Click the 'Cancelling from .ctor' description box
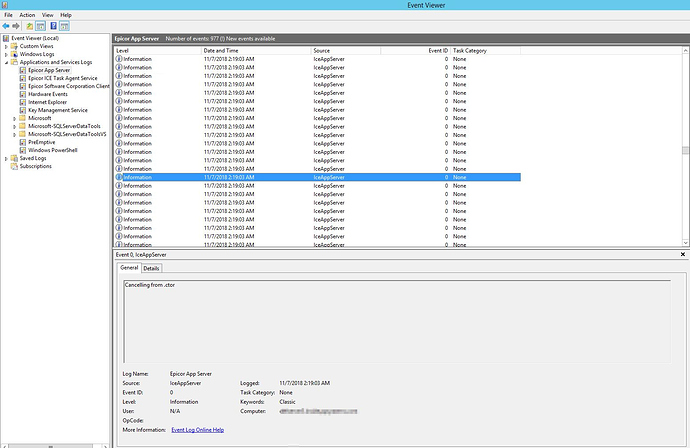 pos(397,322)
